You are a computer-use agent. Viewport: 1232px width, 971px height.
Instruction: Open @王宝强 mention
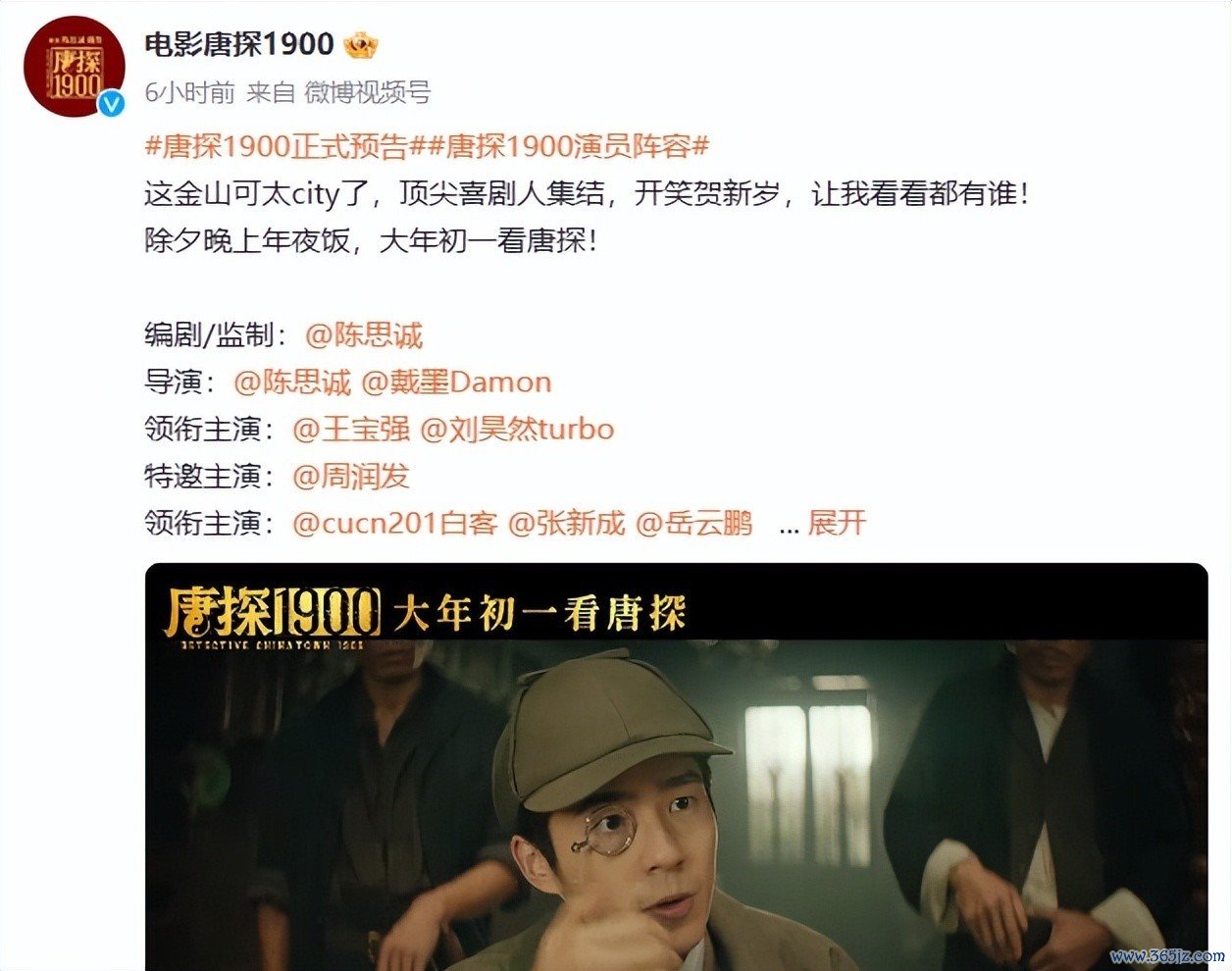(x=351, y=430)
